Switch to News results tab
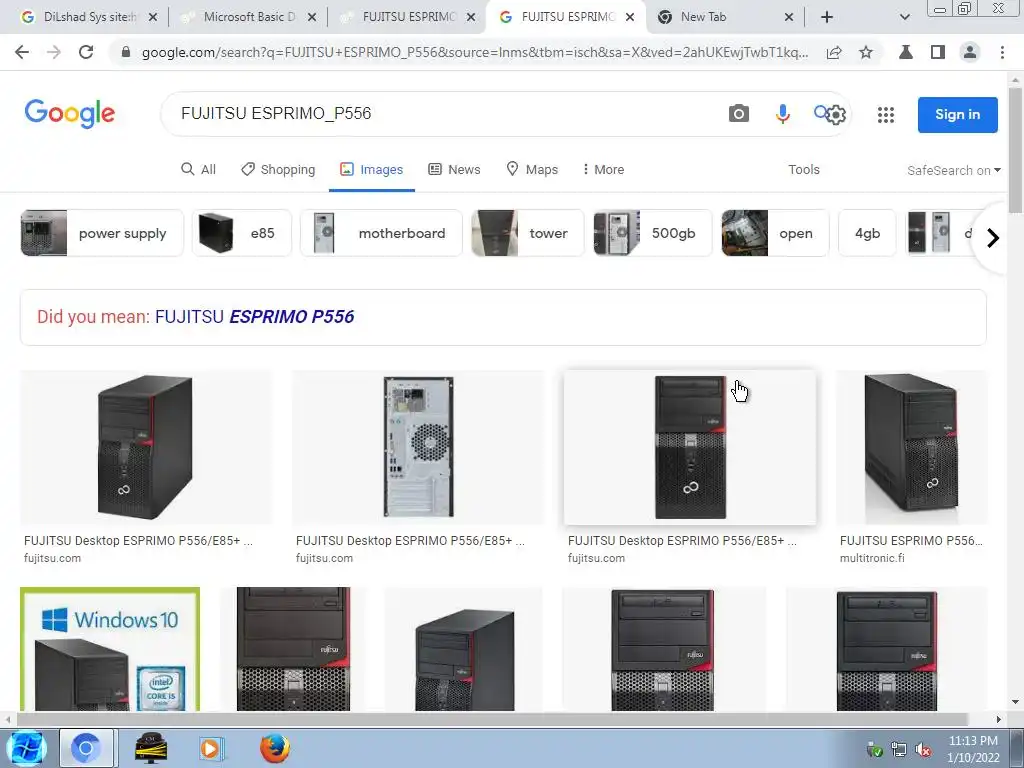 454,169
